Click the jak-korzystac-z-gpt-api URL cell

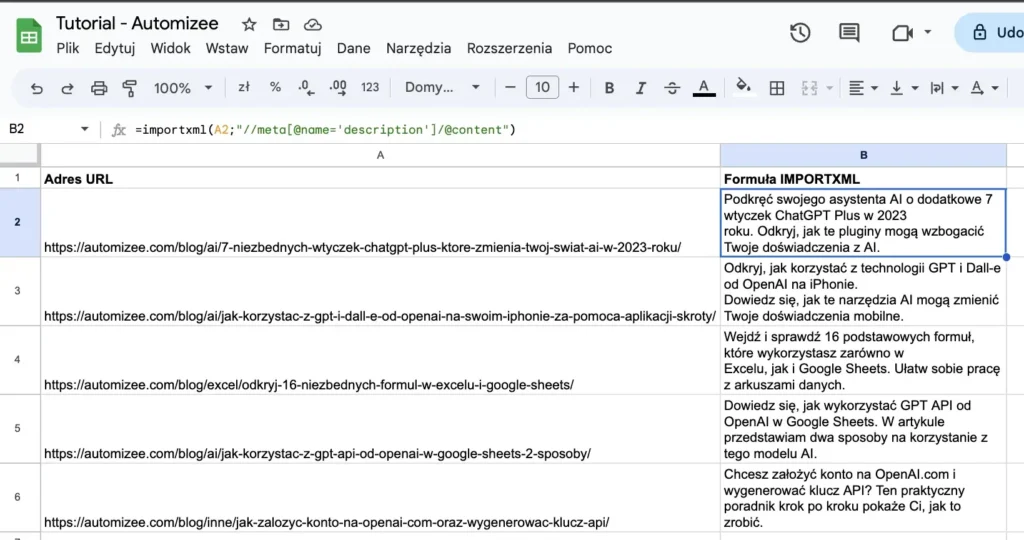(x=380, y=429)
